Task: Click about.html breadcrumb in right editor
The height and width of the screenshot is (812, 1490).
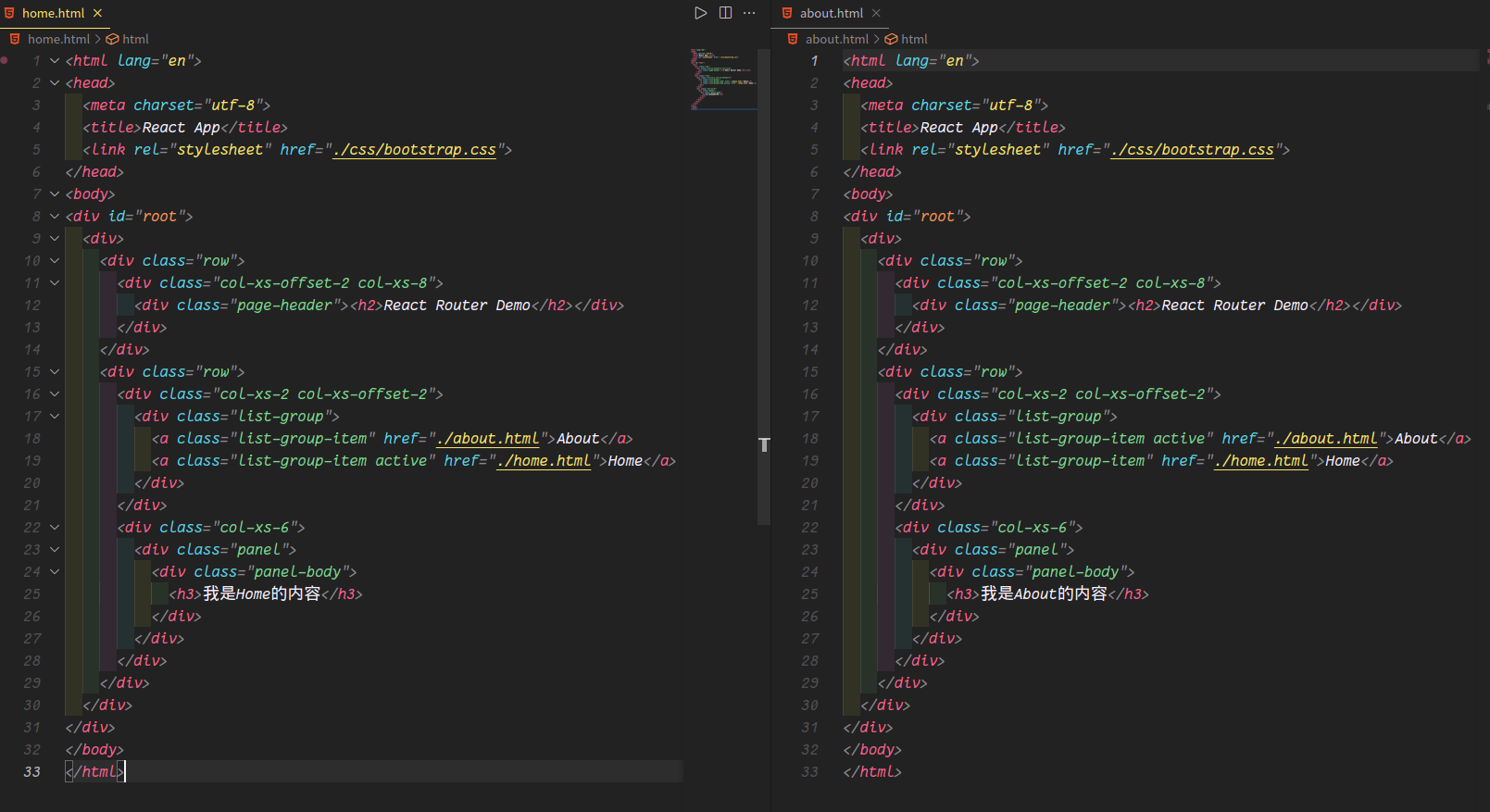Action: point(837,39)
